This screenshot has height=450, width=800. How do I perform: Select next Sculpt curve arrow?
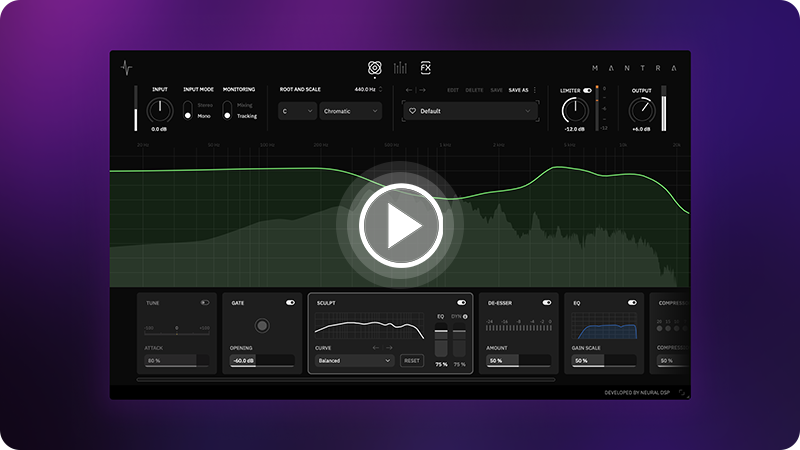pyautogui.click(x=389, y=347)
